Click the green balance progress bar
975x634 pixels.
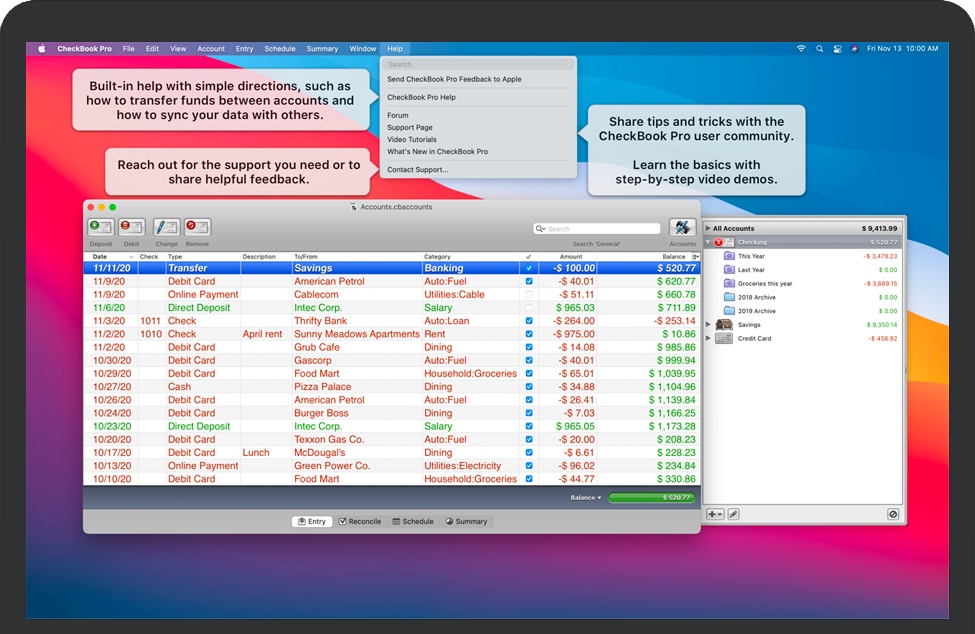[650, 497]
